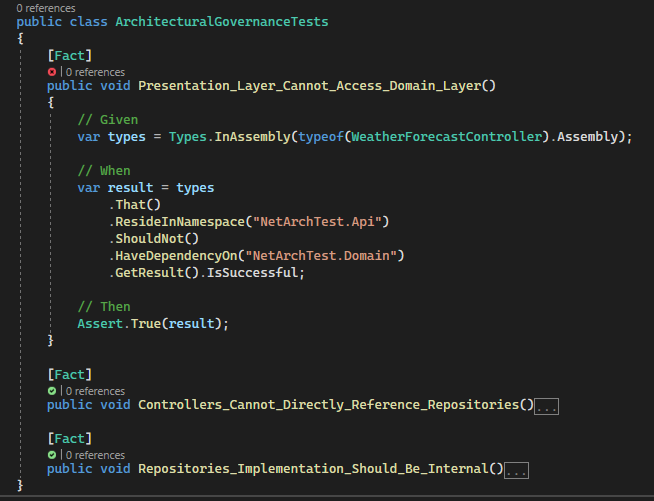Expand collapsed body of Controllers_Cannot_Directly_Reference_Repositories
Viewport: 654px width, 501px height.
546,406
